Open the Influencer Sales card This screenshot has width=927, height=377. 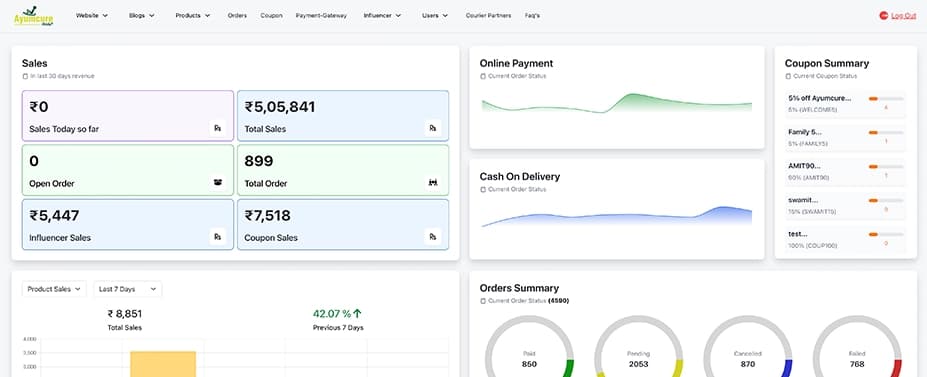point(128,225)
